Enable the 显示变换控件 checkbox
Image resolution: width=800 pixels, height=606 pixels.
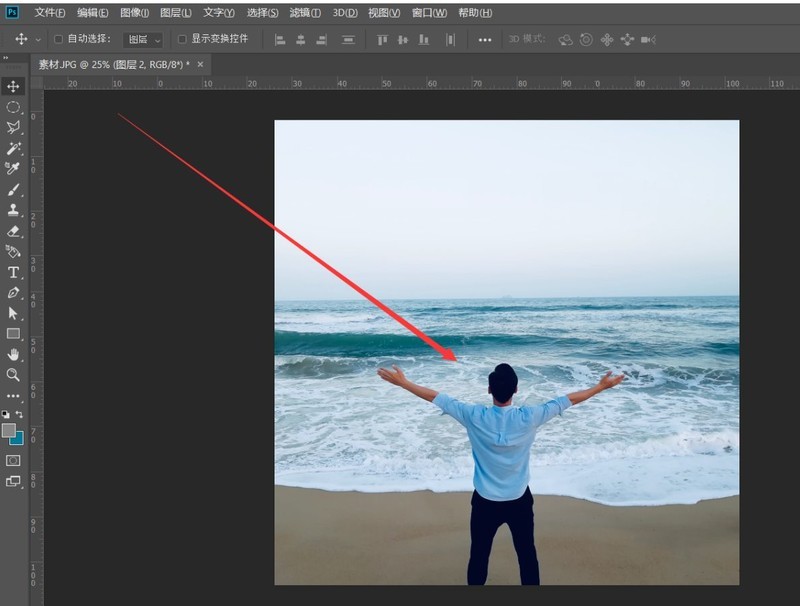point(181,40)
